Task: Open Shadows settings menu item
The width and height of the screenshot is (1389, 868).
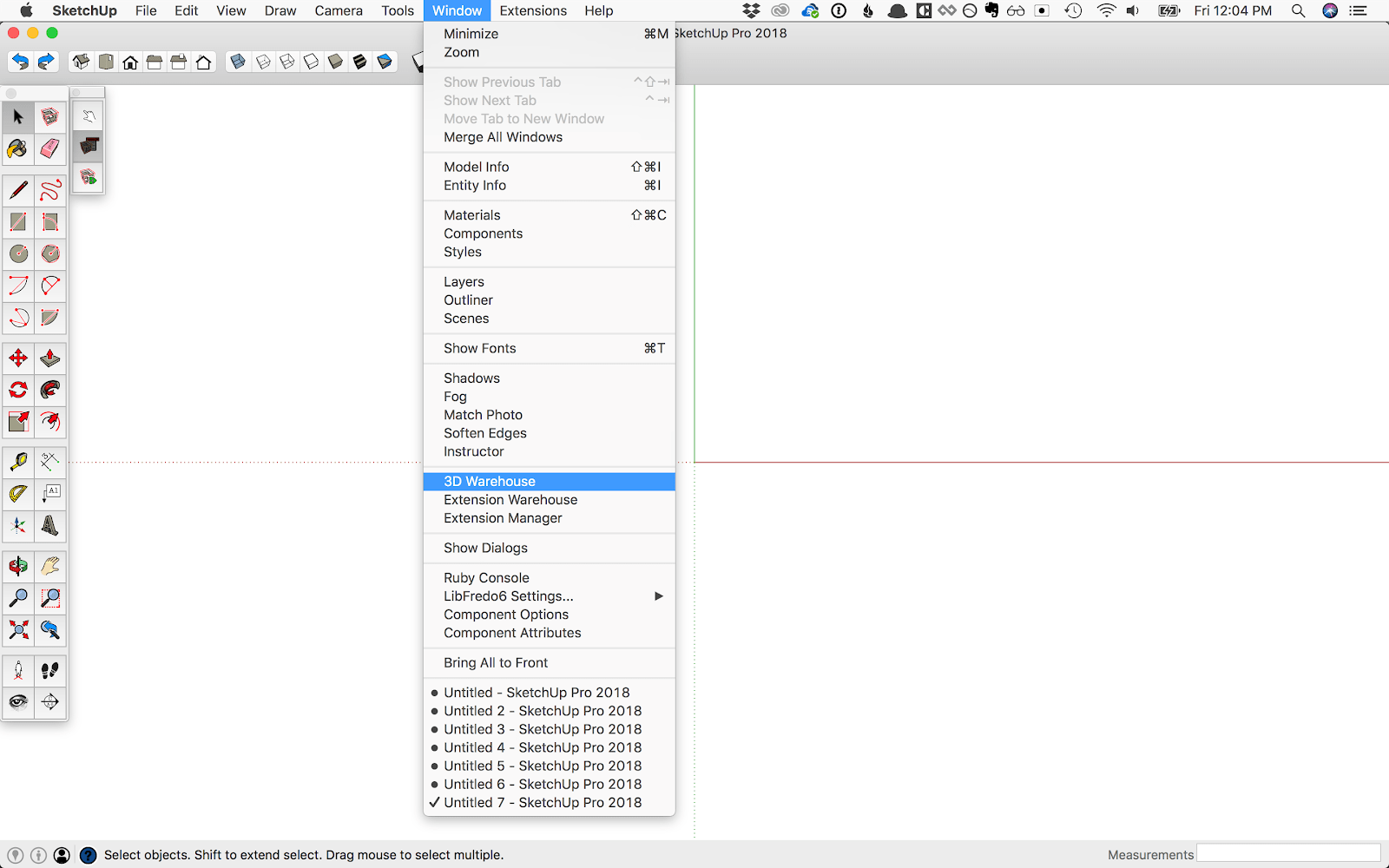Action: tap(549, 378)
